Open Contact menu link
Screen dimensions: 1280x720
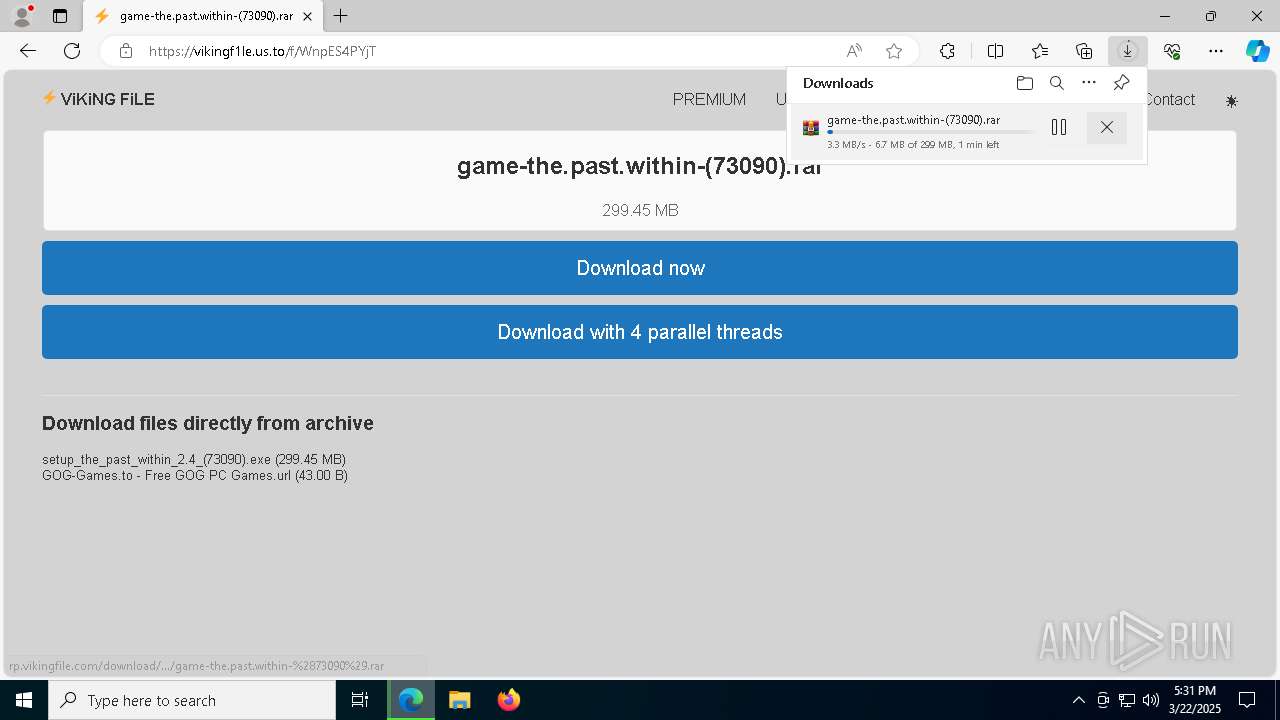pos(1170,99)
